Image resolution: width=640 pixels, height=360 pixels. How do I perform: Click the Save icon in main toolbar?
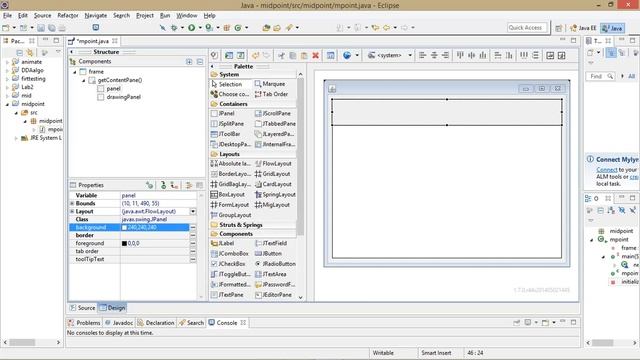[x=41, y=28]
